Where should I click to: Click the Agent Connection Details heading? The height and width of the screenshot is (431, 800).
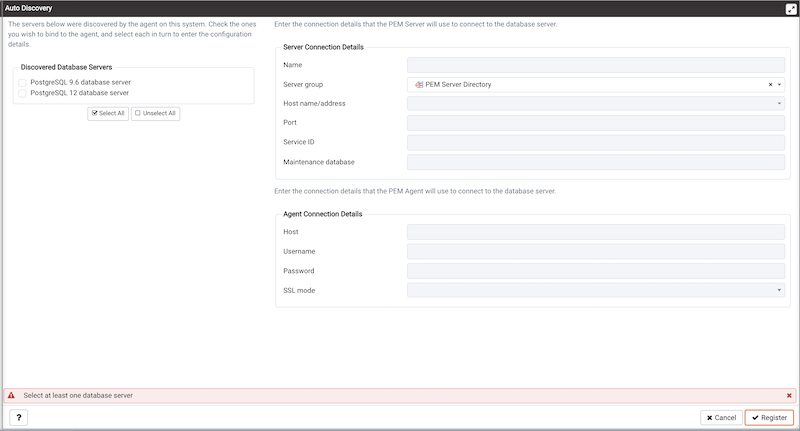pos(322,214)
